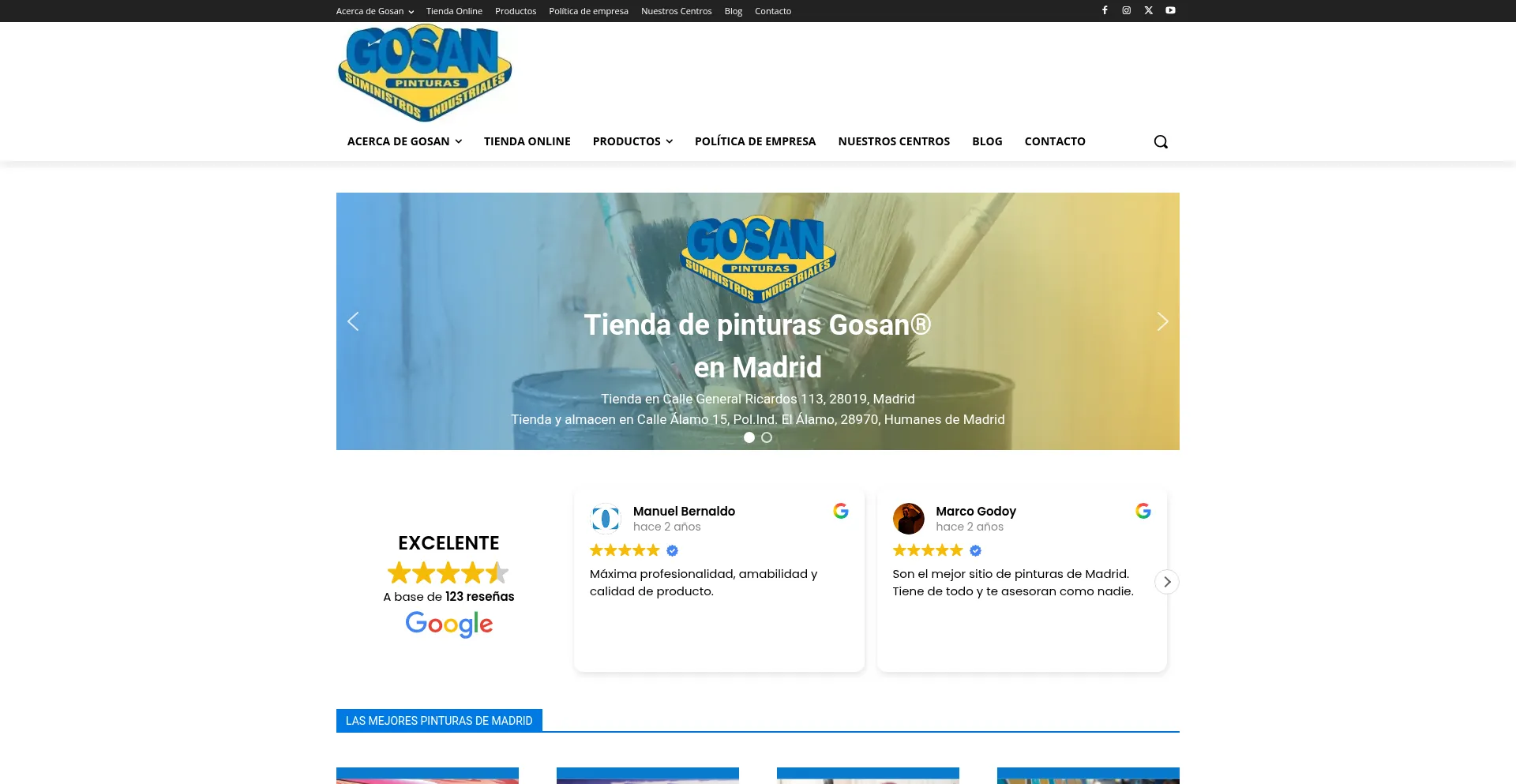Click 'hace 2 años' under Marco Godoy
This screenshot has width=1516, height=784.
[x=970, y=527]
